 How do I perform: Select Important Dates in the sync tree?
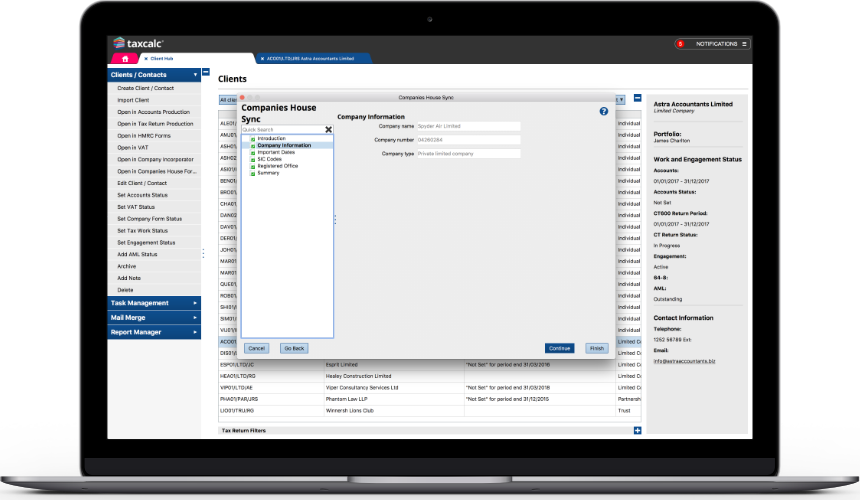(x=276, y=152)
